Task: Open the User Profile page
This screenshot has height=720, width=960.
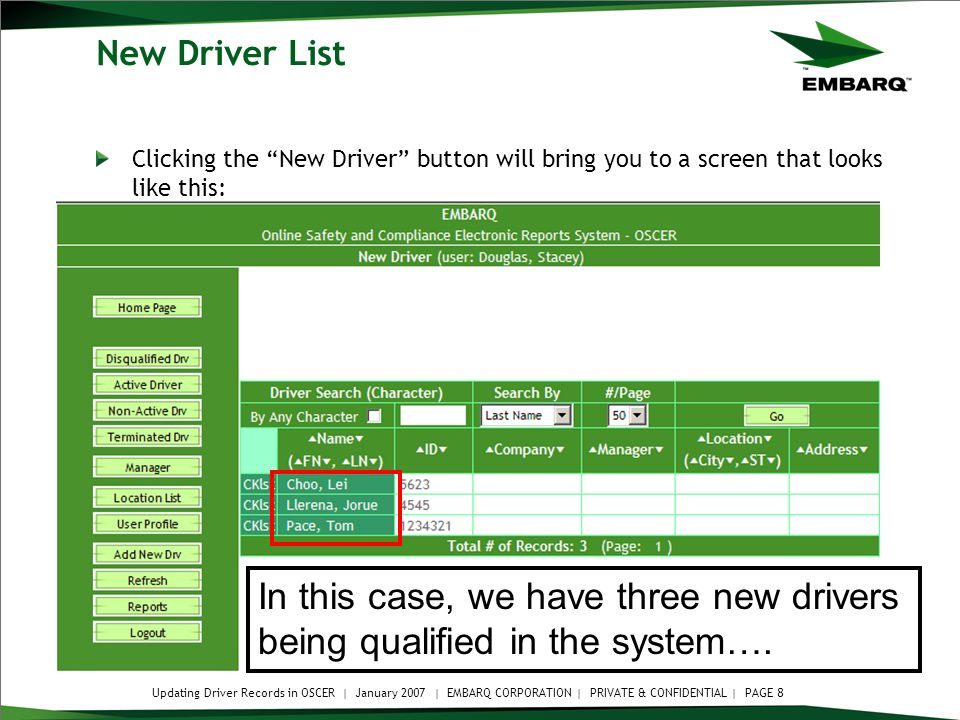Action: (147, 524)
